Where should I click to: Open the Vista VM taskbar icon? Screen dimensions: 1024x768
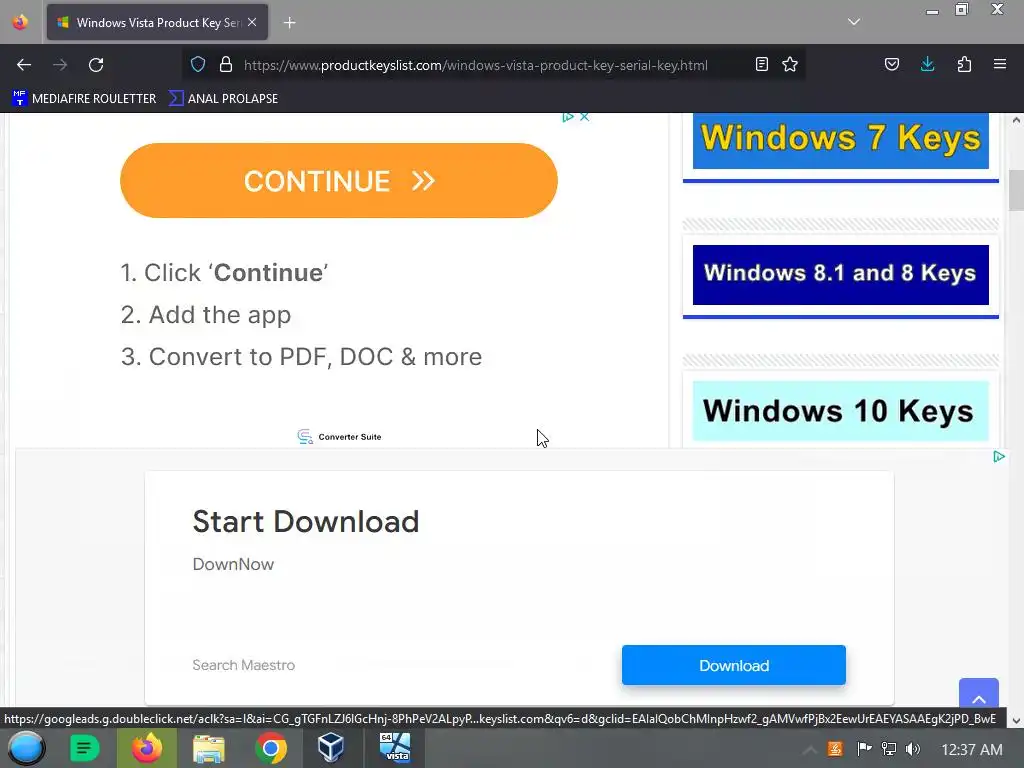point(395,748)
